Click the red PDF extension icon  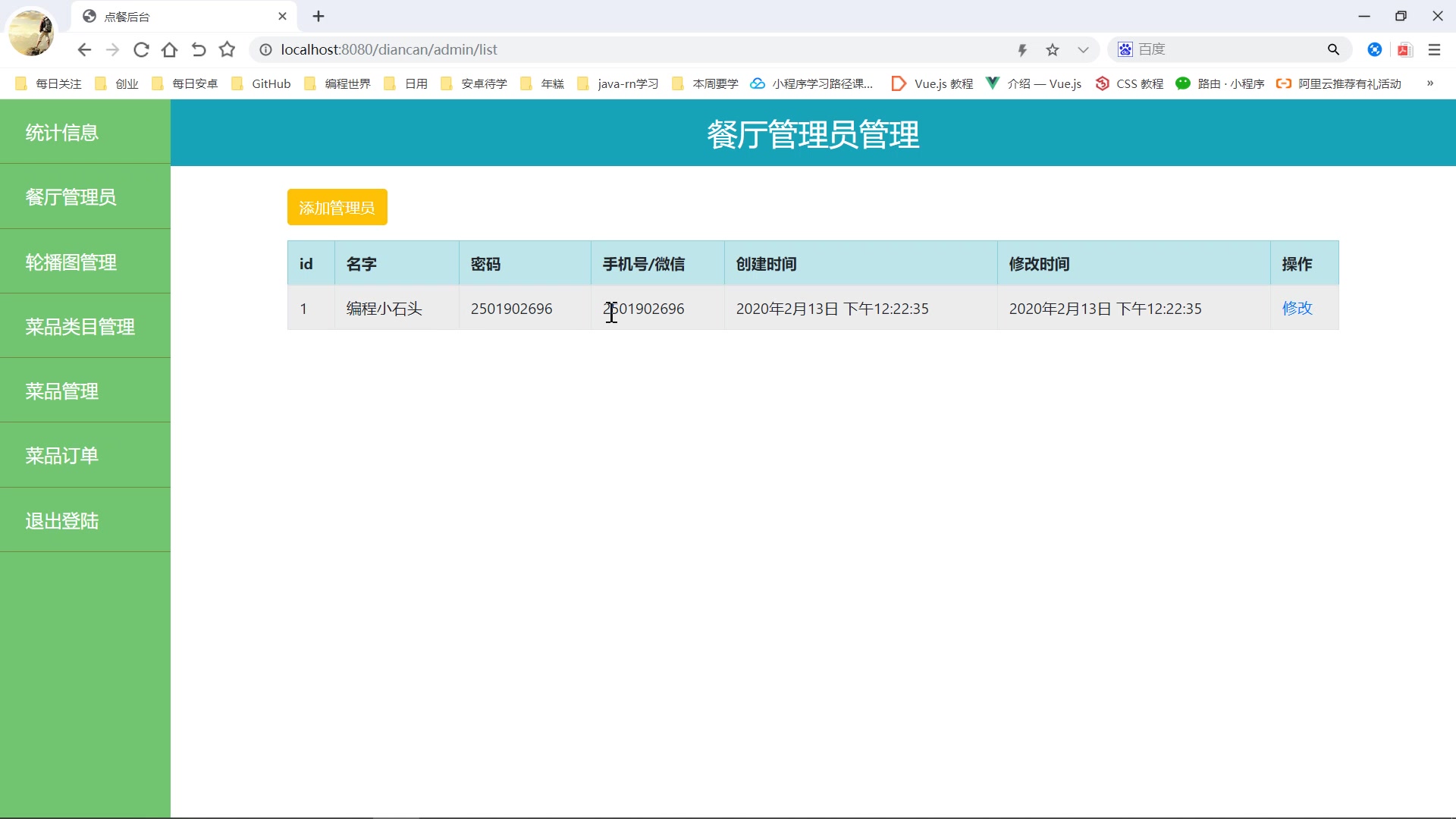[x=1404, y=50]
